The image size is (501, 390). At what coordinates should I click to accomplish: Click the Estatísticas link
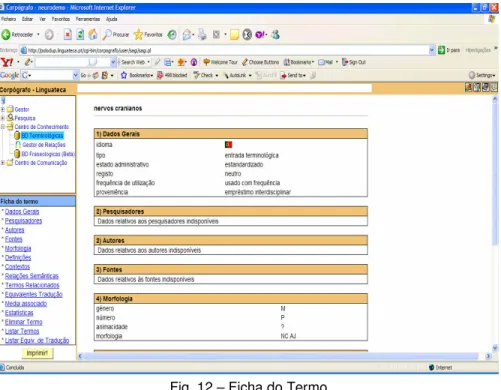[x=19, y=313]
